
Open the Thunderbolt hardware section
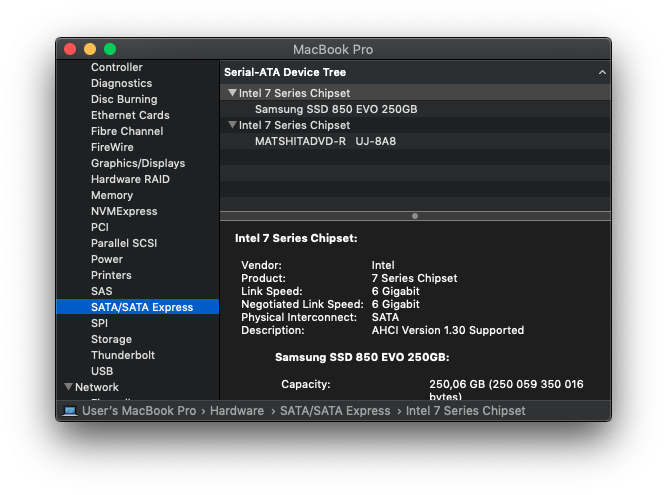[122, 355]
